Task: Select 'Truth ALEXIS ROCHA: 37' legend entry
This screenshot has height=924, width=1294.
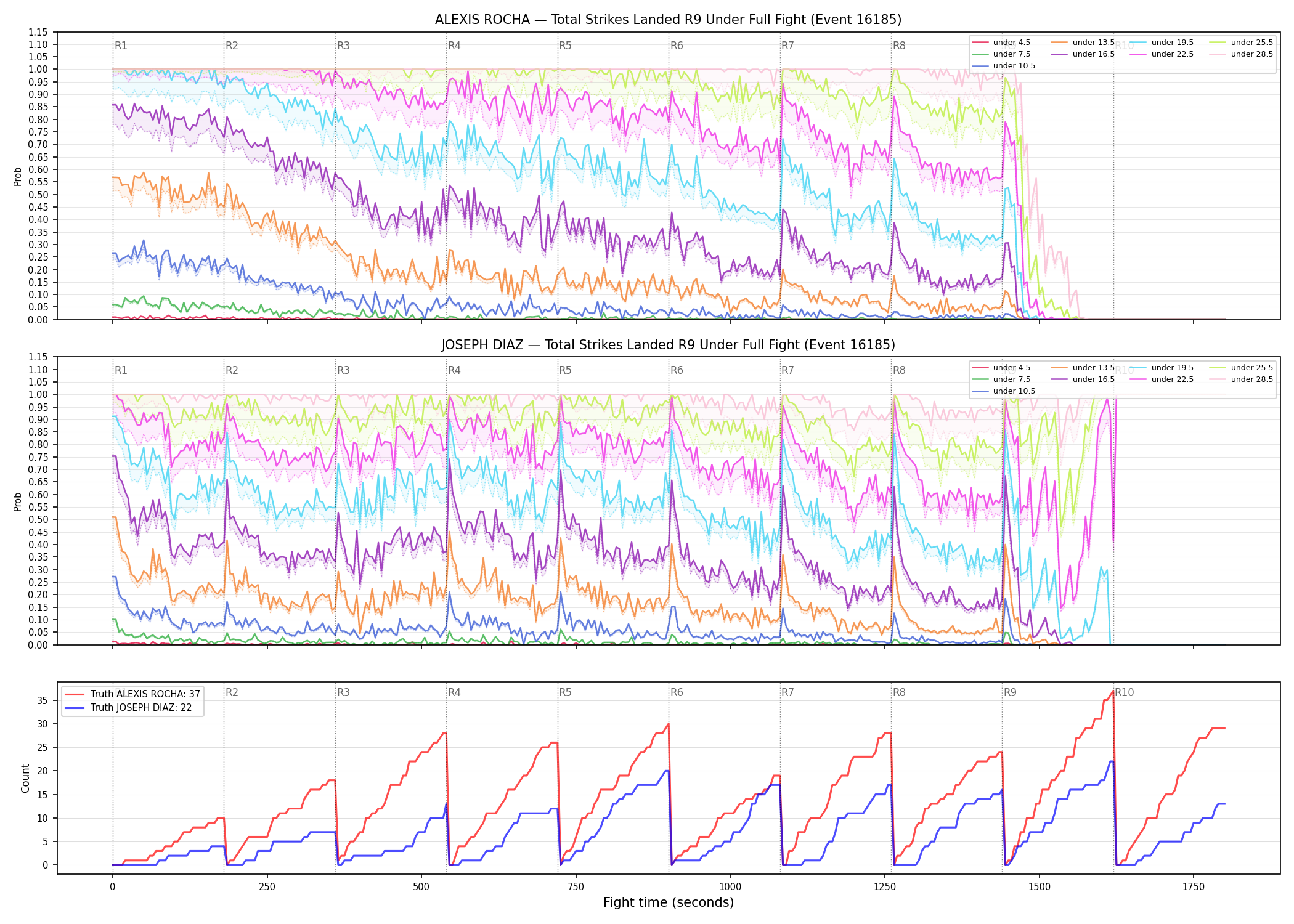Action: pos(145,694)
